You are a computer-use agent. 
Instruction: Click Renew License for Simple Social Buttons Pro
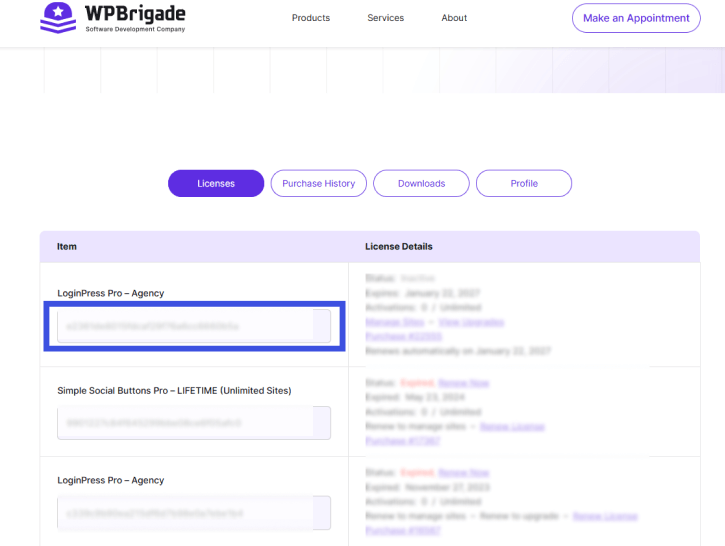pyautogui.click(x=512, y=426)
